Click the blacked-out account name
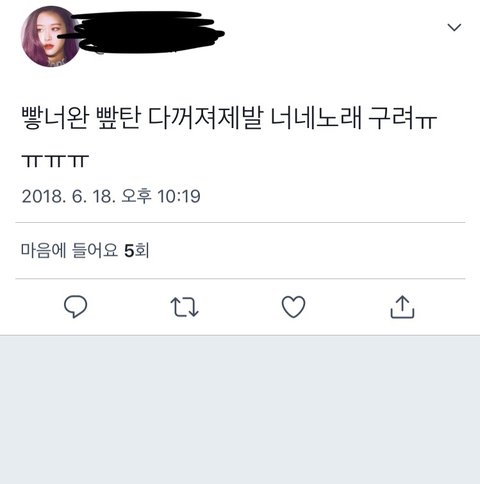Image resolution: width=480 pixels, height=484 pixels. 147,32
